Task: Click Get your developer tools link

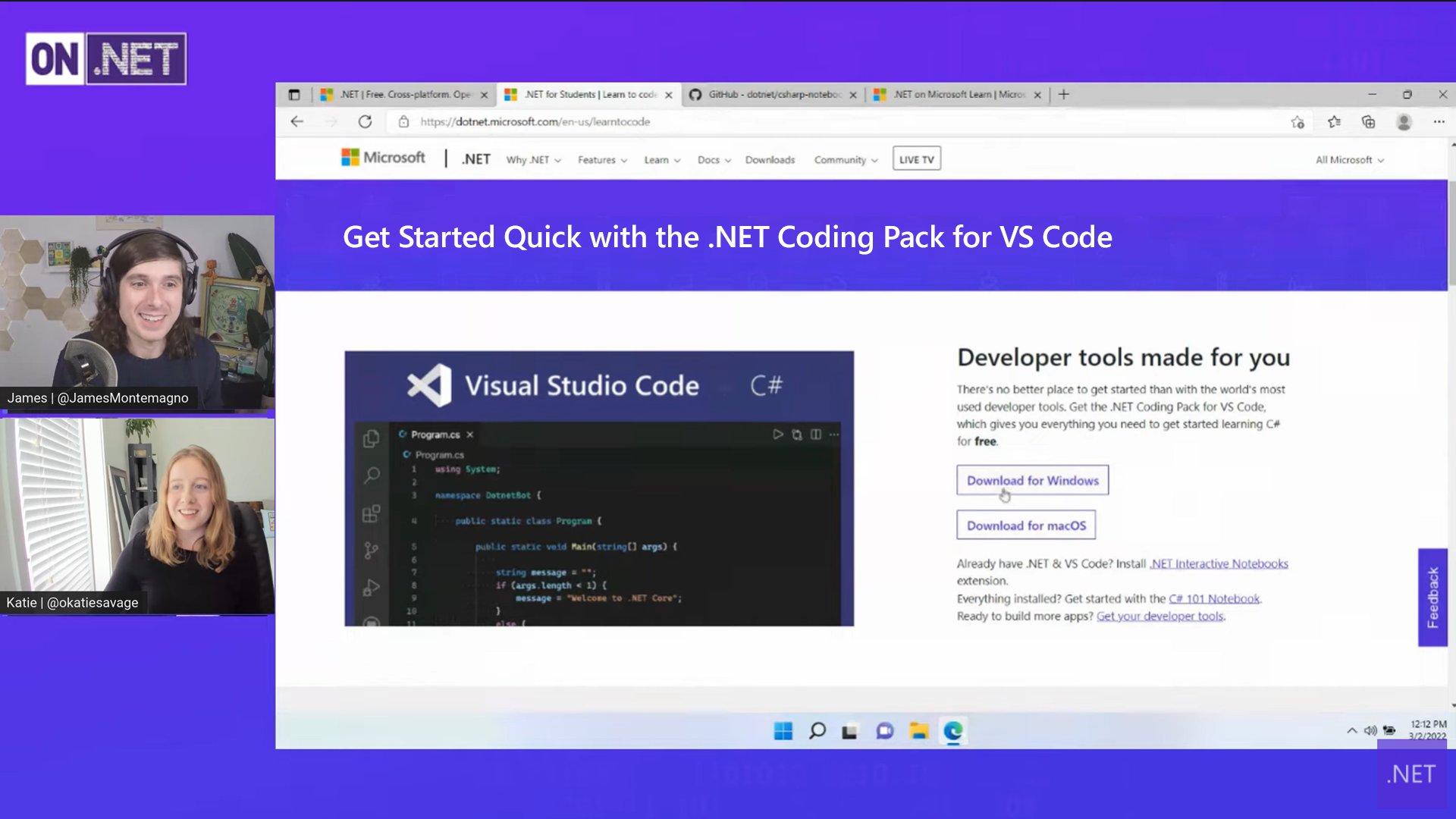Action: (1159, 616)
